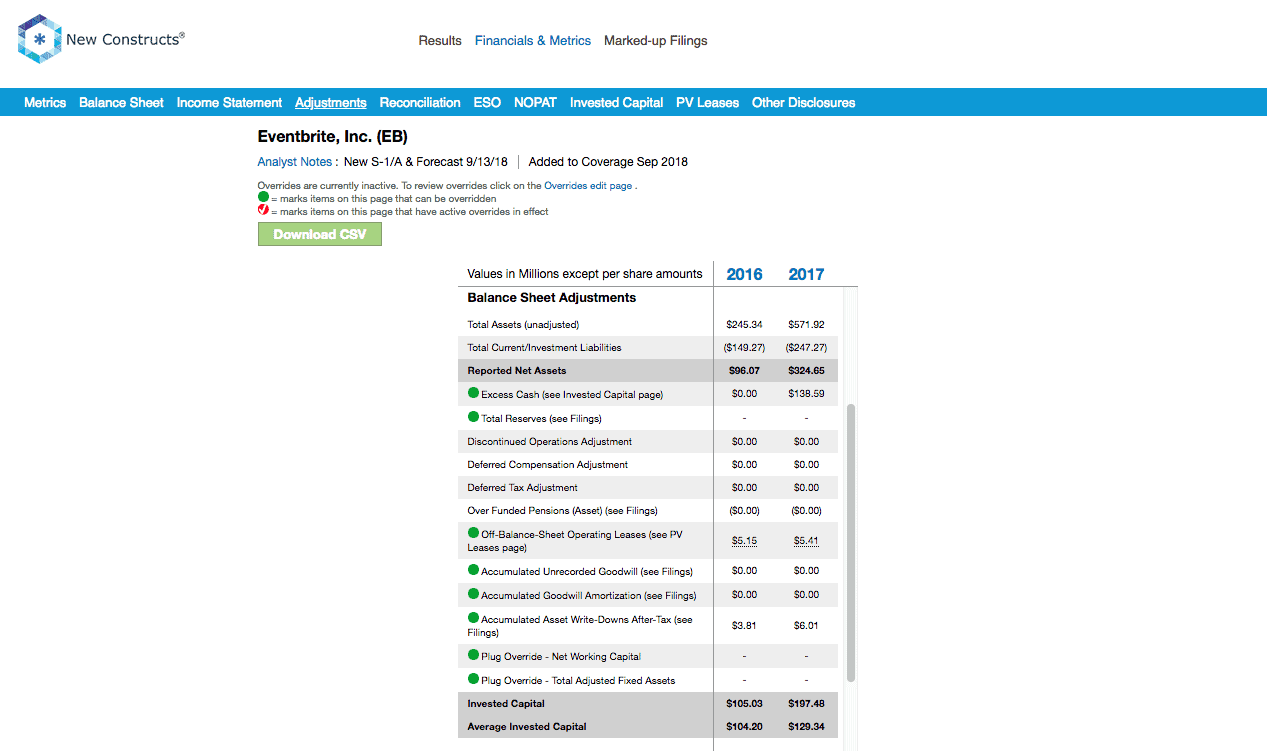Open Financials & Metrics navigation item
The width and height of the screenshot is (1267, 751).
pyautogui.click(x=533, y=41)
